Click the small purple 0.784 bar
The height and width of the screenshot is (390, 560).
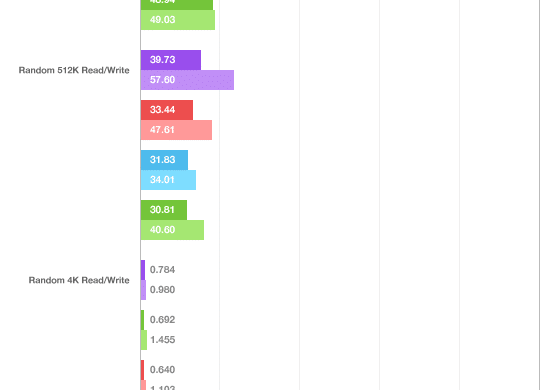click(143, 270)
